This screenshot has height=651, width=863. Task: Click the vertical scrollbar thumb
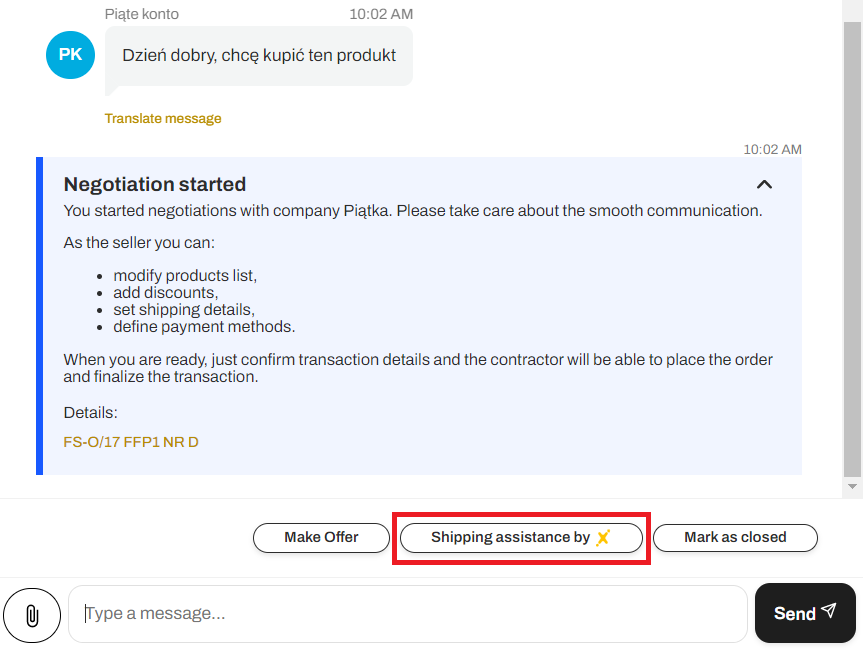852,250
